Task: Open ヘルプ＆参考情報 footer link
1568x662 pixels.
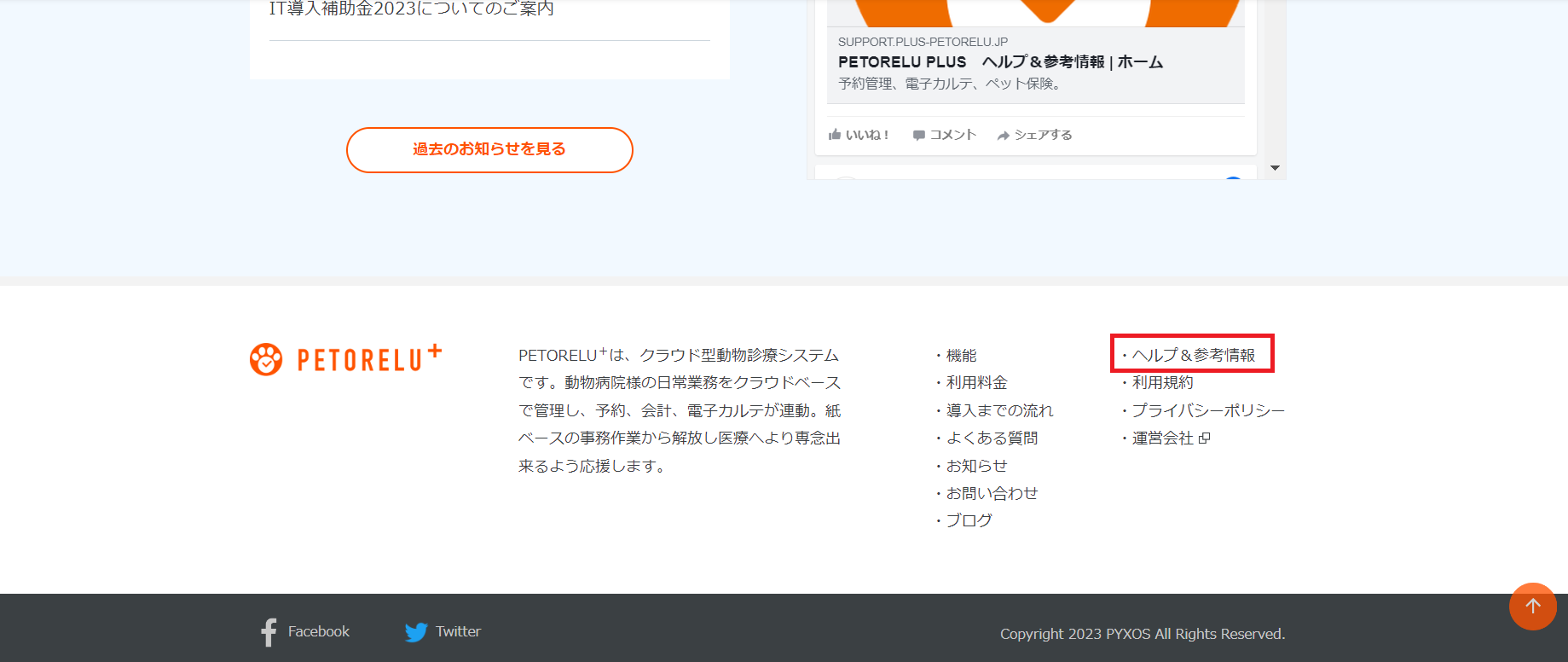Action: point(1193,356)
